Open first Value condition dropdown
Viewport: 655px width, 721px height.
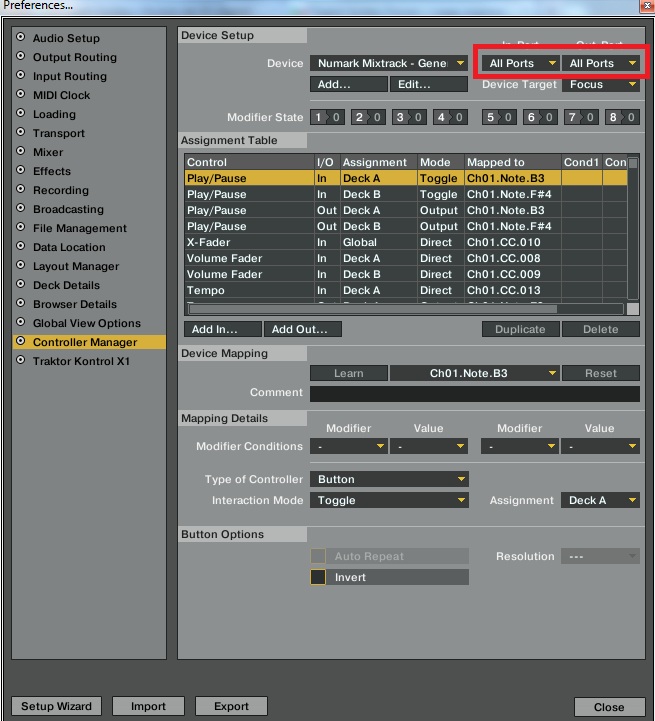(429, 446)
